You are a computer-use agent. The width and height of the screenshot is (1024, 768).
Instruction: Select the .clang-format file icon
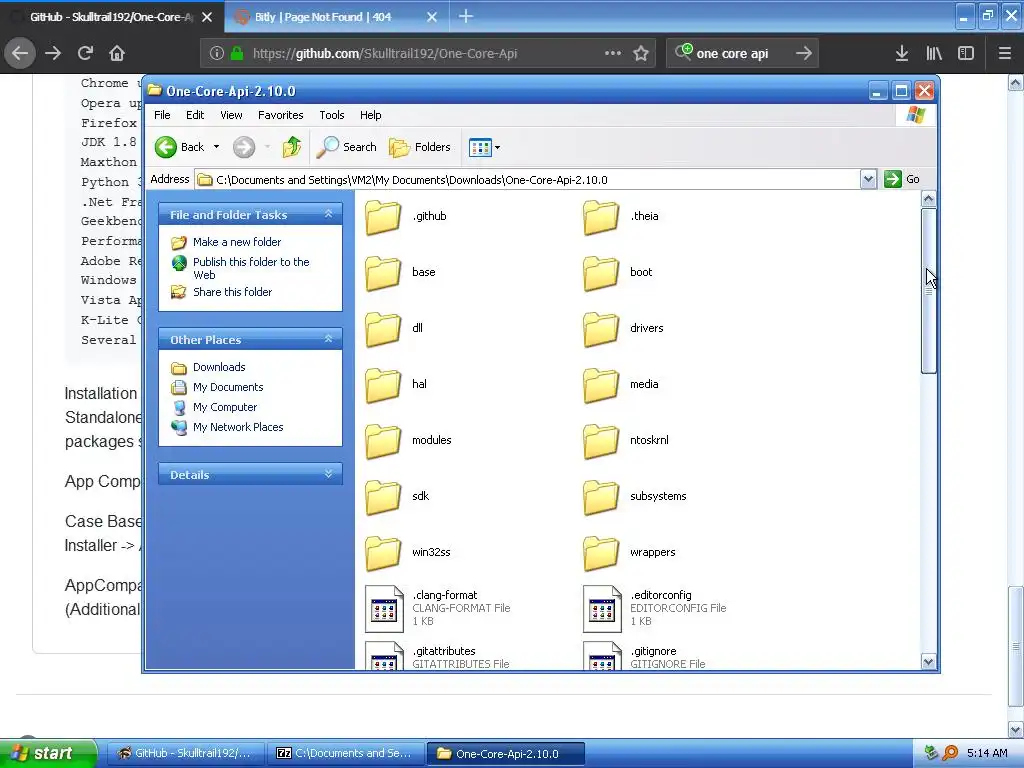384,609
